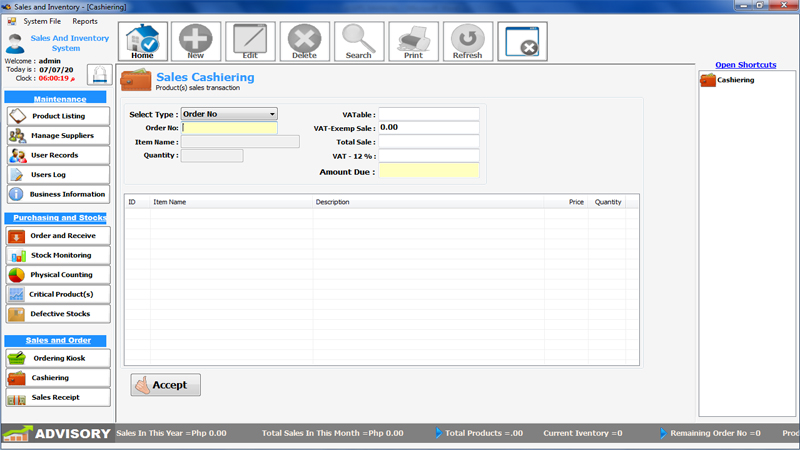Select Ordering Kiosk in sidebar
Image resolution: width=800 pixels, height=450 pixels.
tap(58, 358)
